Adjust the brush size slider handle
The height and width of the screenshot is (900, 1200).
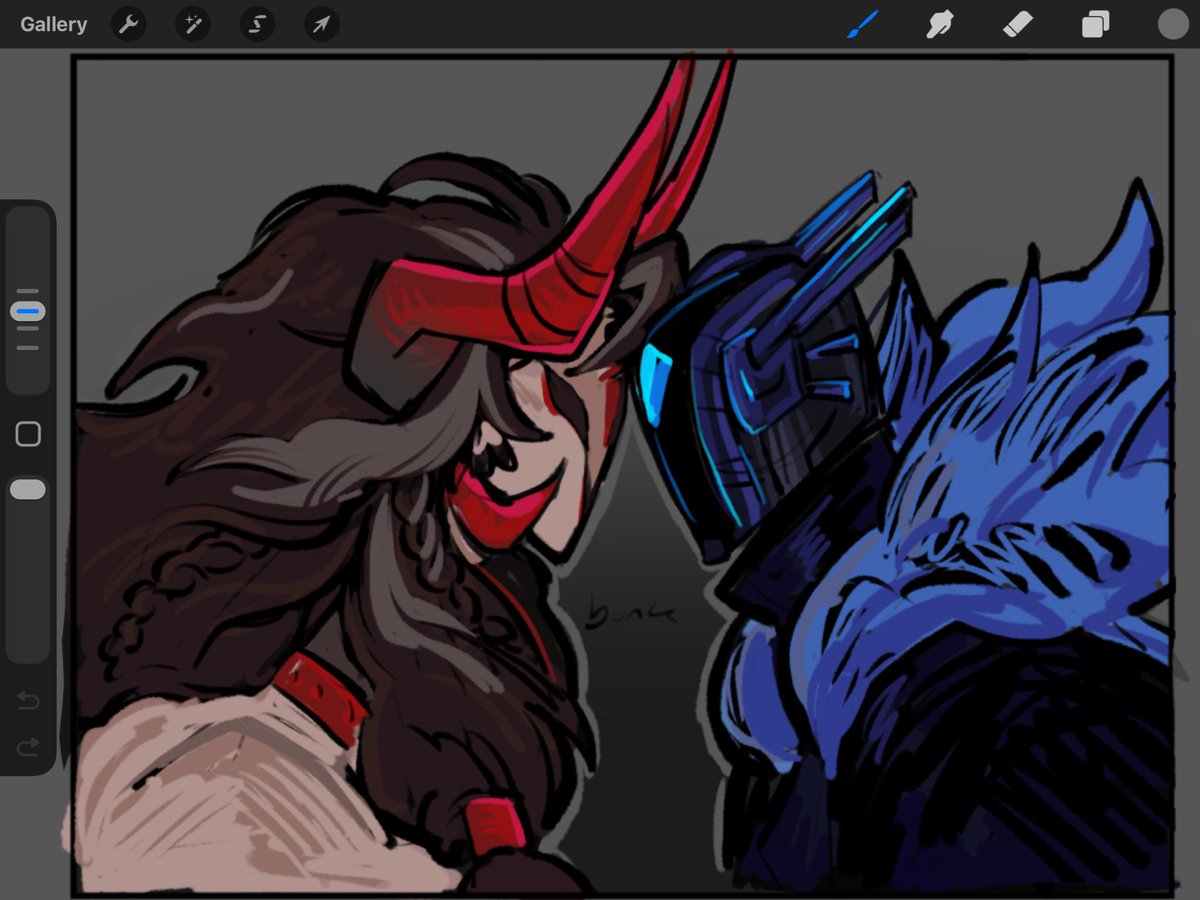(28, 312)
